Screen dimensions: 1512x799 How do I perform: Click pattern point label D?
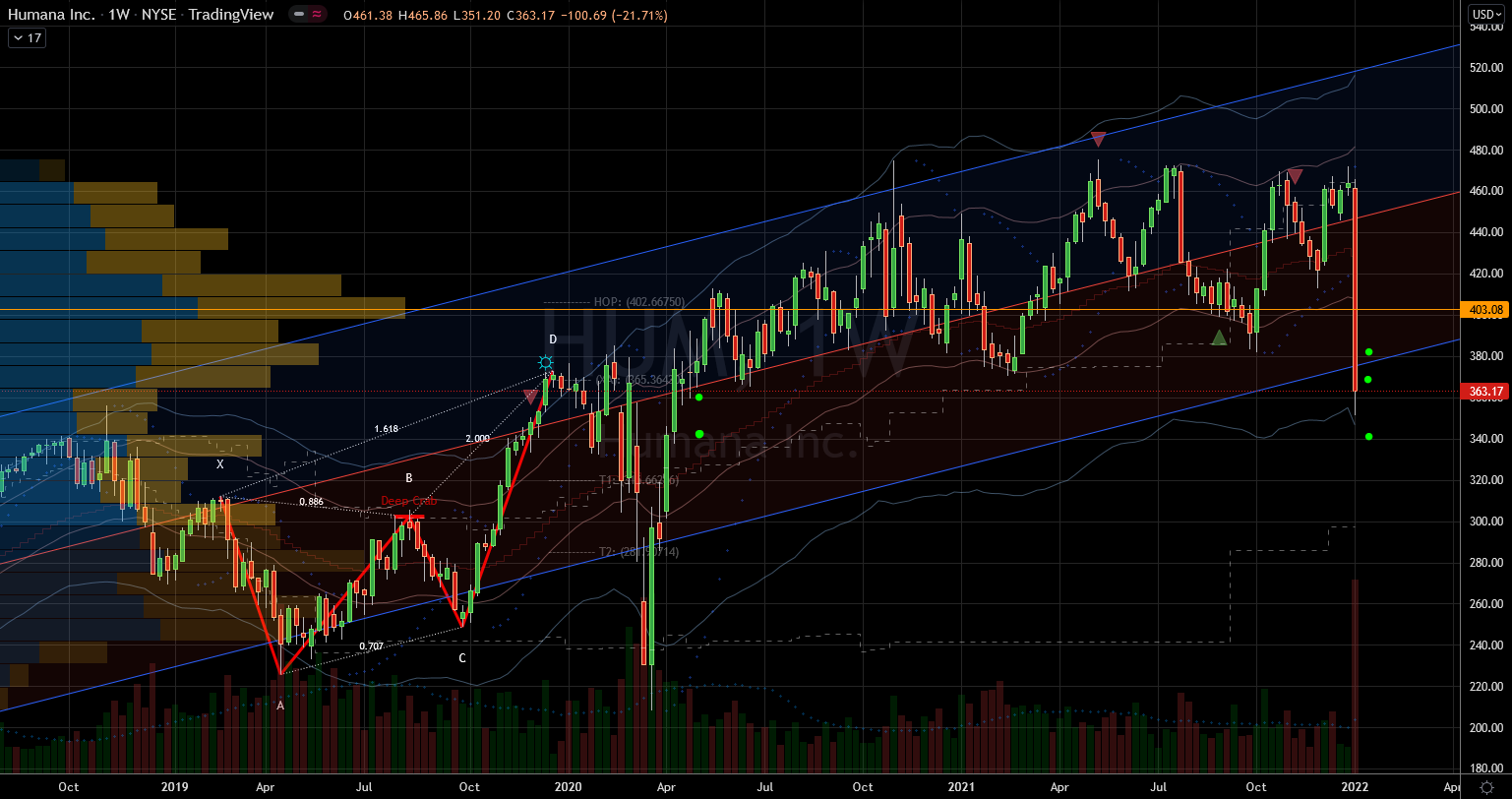click(553, 339)
